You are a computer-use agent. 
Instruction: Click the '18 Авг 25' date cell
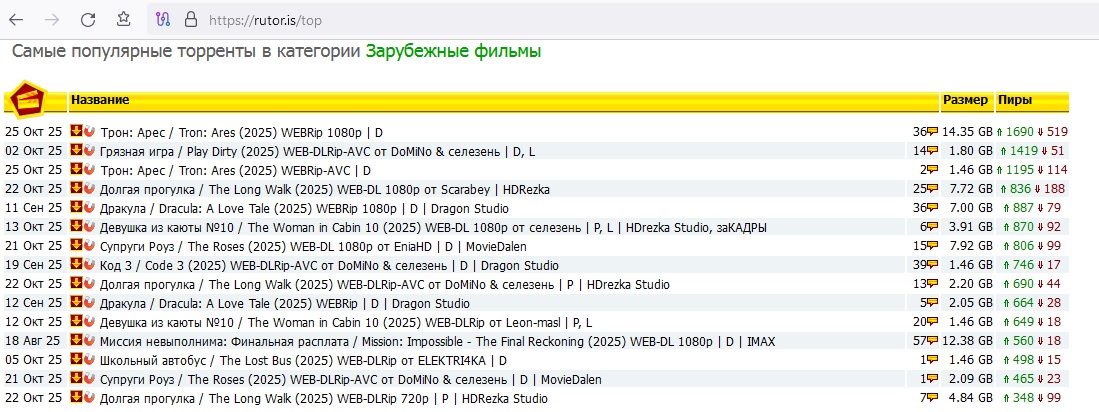coord(34,341)
